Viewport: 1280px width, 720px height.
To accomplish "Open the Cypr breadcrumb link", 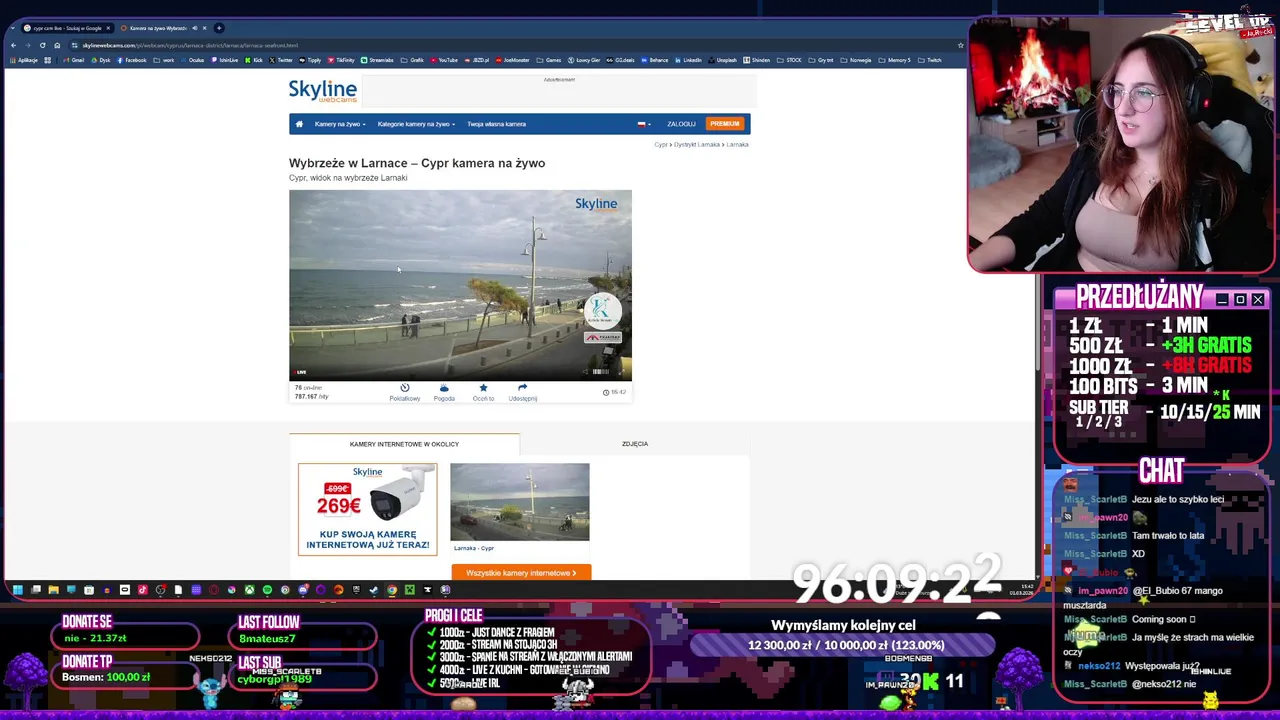I will 660,144.
